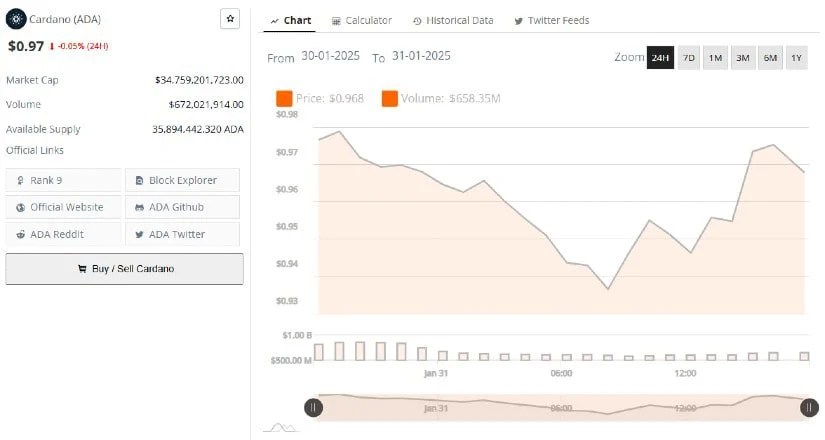Open the ADA Twitter link
Screen dimensions: 825x440
(182, 234)
